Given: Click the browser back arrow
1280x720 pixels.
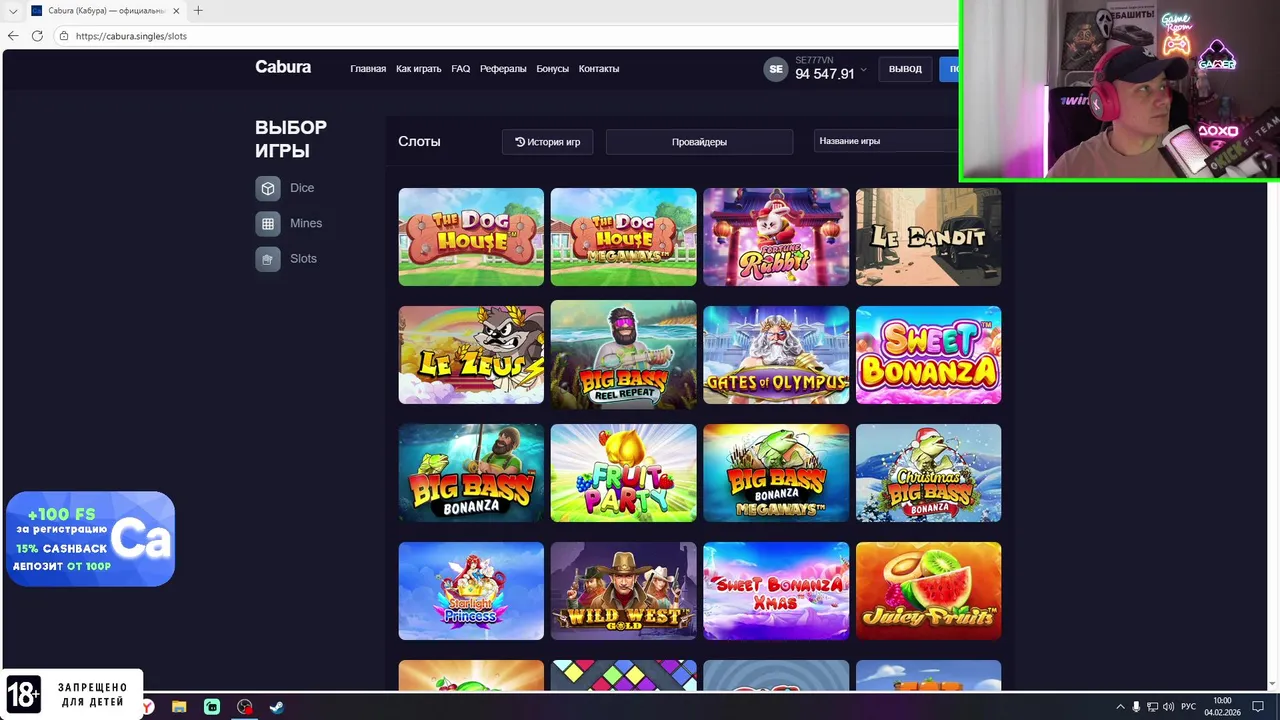Looking at the screenshot, I should click(13, 36).
